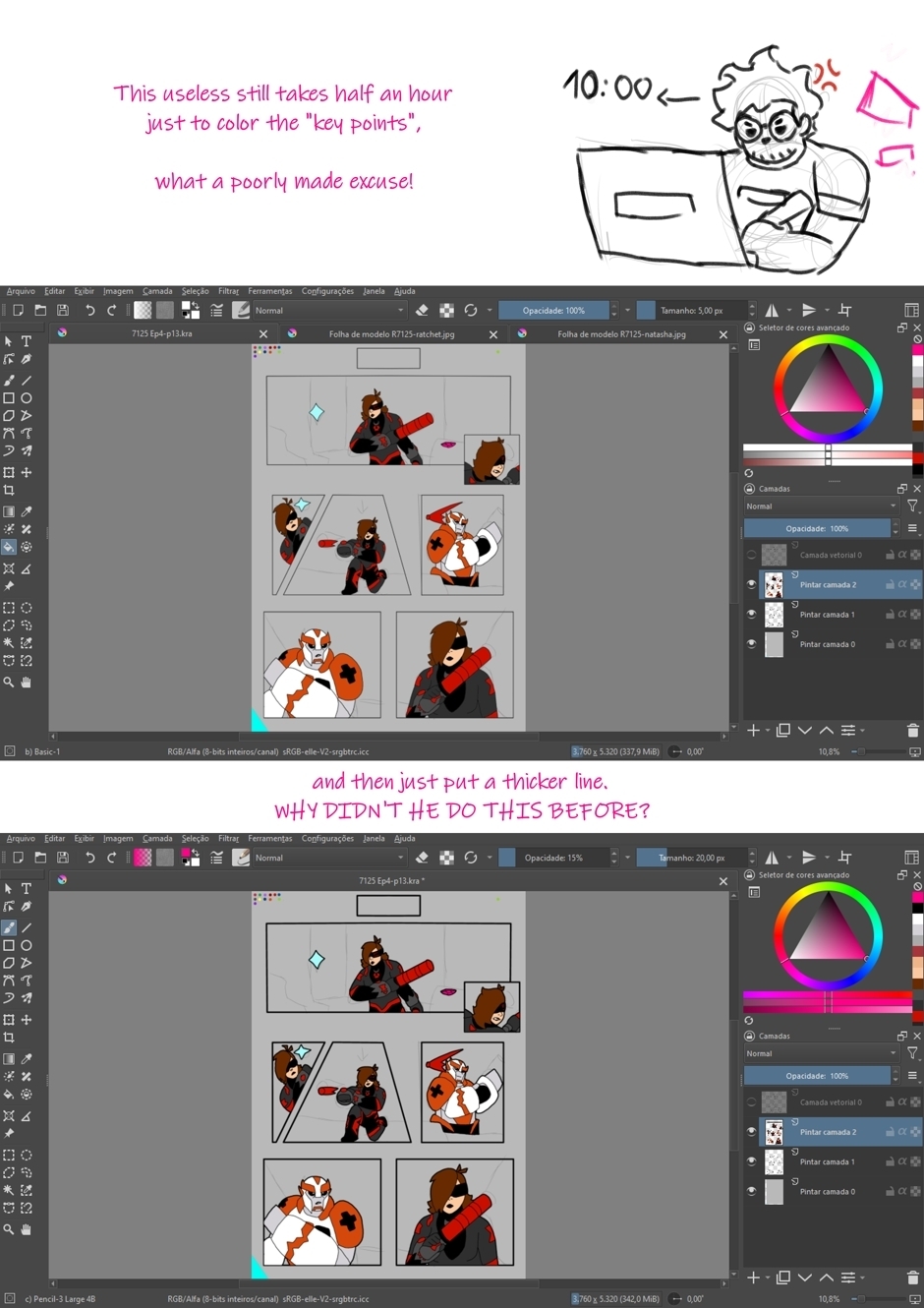The image size is (924, 1308).
Task: Hide Pintar camada 0 layer in lower window
Action: (x=752, y=1191)
